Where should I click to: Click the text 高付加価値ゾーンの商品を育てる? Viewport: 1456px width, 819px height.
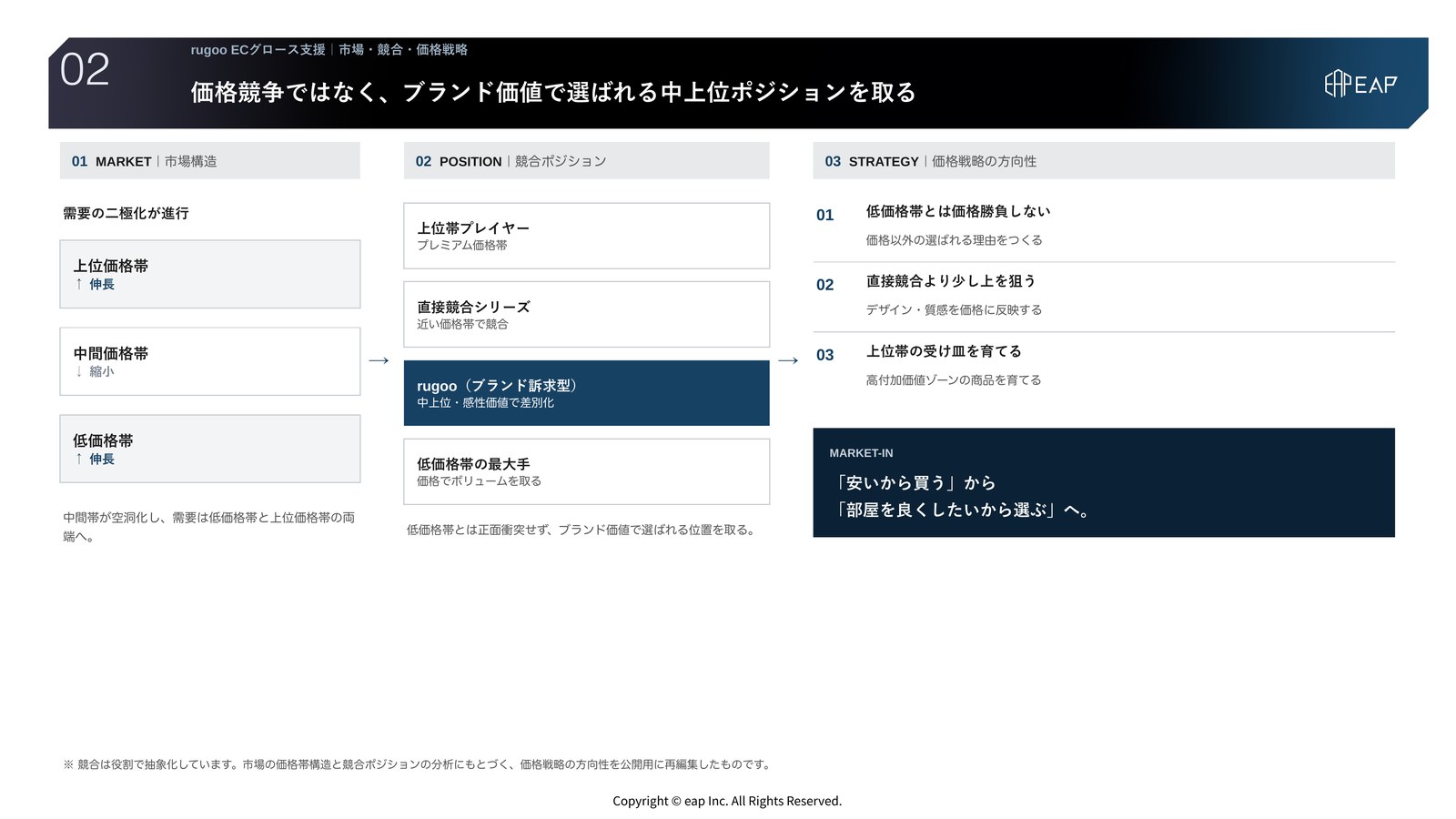(x=954, y=379)
